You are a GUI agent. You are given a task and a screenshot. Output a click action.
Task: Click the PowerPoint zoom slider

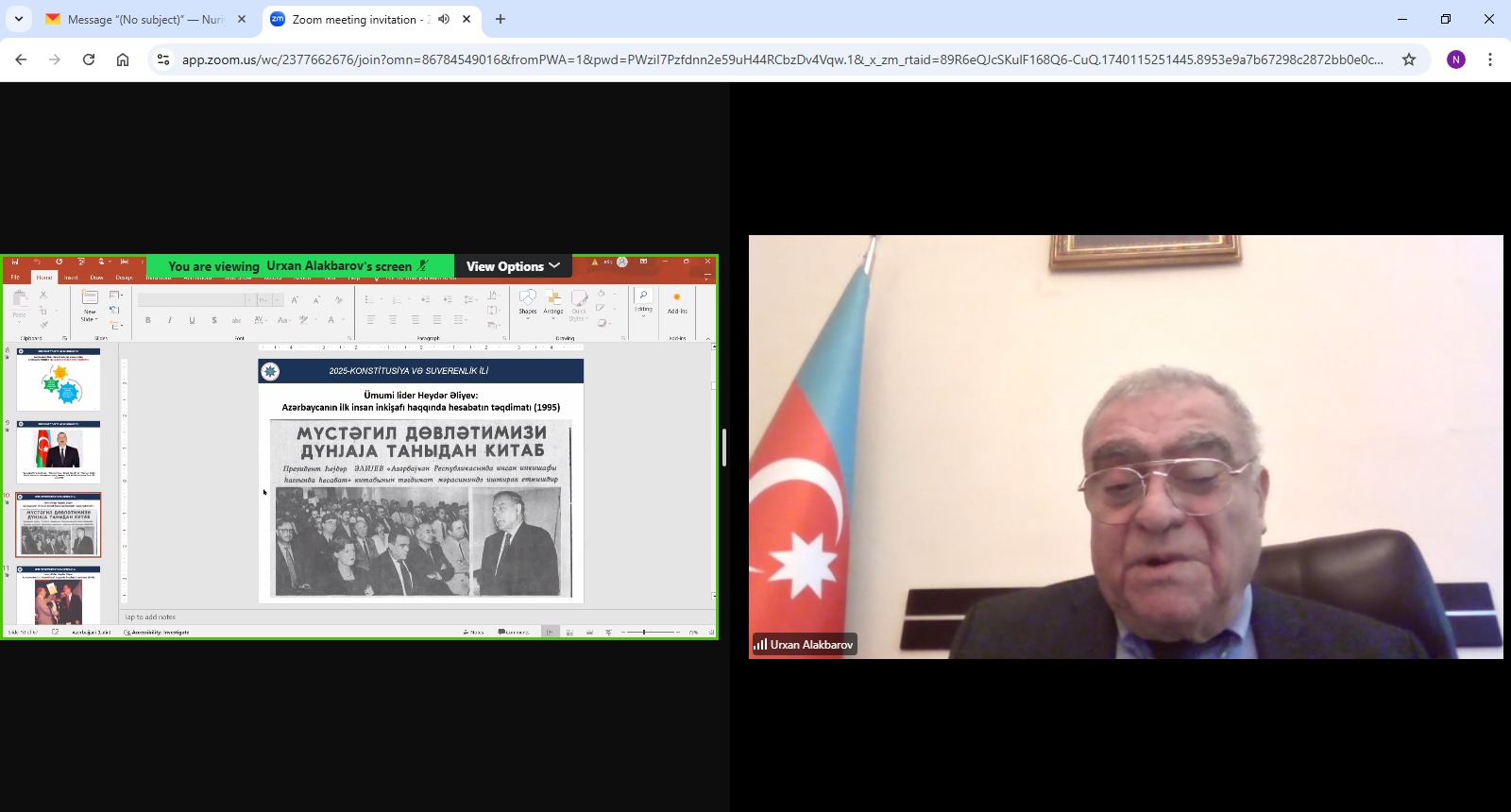click(x=646, y=632)
